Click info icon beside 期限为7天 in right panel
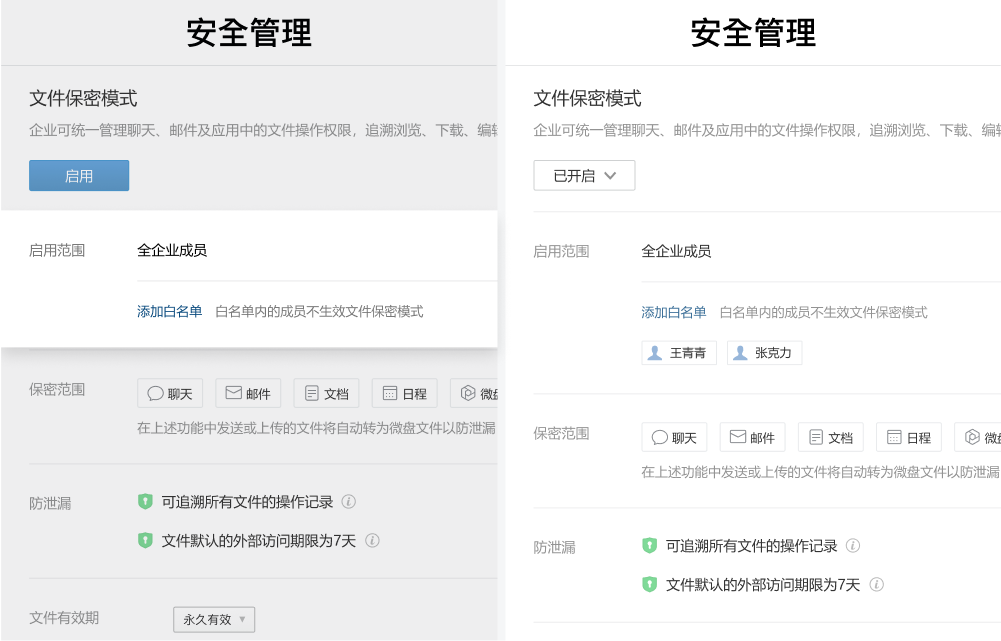Image resolution: width=1001 pixels, height=641 pixels. 876,585
